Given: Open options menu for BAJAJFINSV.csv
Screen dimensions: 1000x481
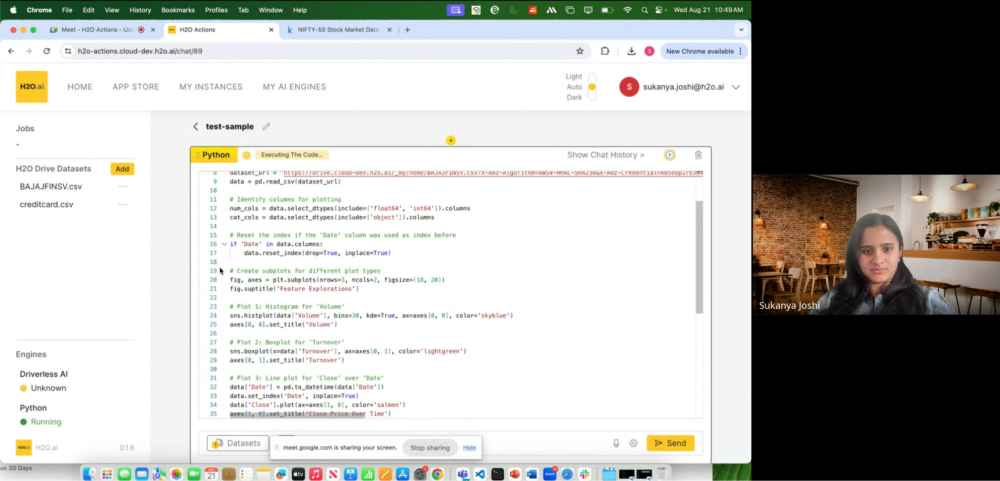Looking at the screenshot, I should (x=123, y=186).
